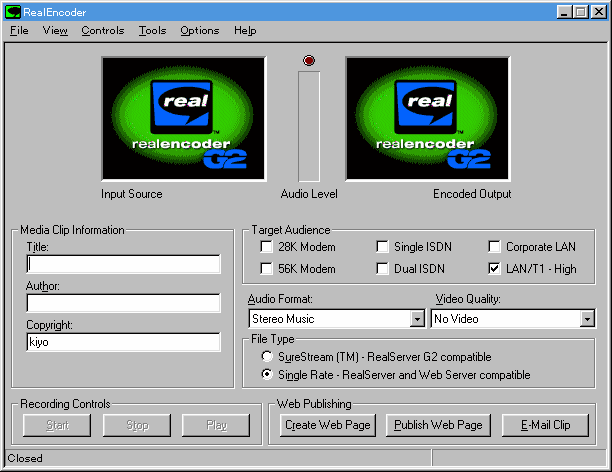The height and width of the screenshot is (472, 612).
Task: Toggle the LAN/T1 - High checkbox
Action: pos(494,269)
